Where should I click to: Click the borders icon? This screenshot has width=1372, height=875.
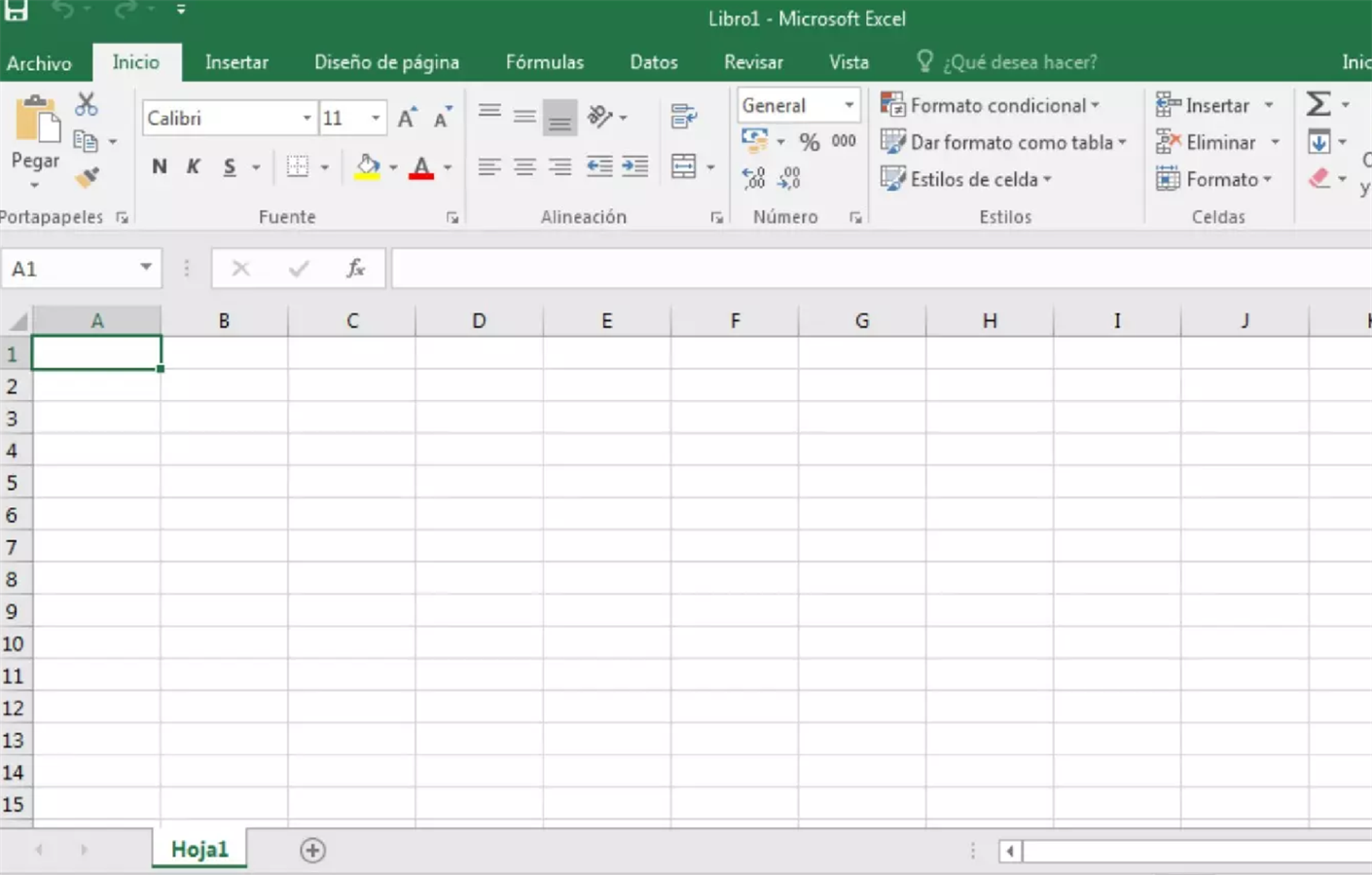(x=298, y=166)
